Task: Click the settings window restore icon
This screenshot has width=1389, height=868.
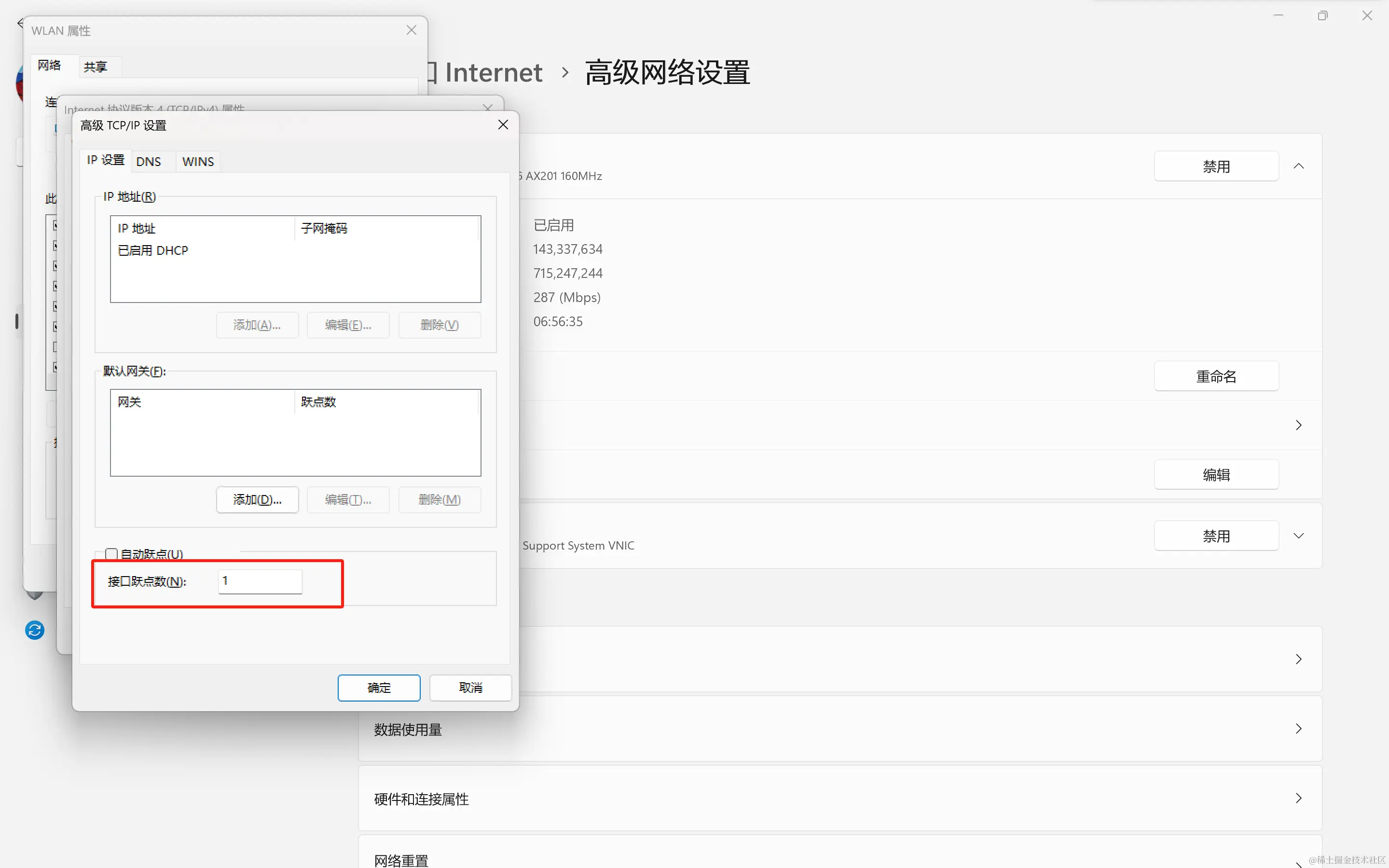Action: pos(1322,15)
